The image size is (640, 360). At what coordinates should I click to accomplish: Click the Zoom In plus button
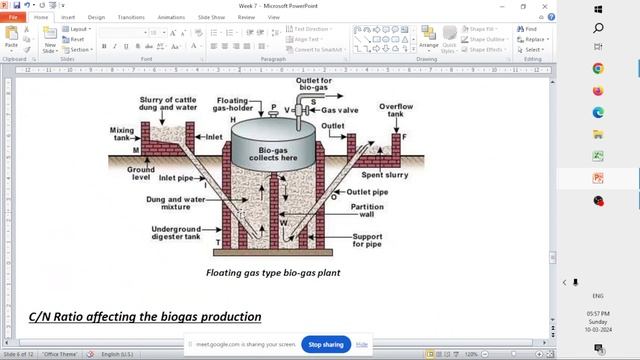pos(539,354)
